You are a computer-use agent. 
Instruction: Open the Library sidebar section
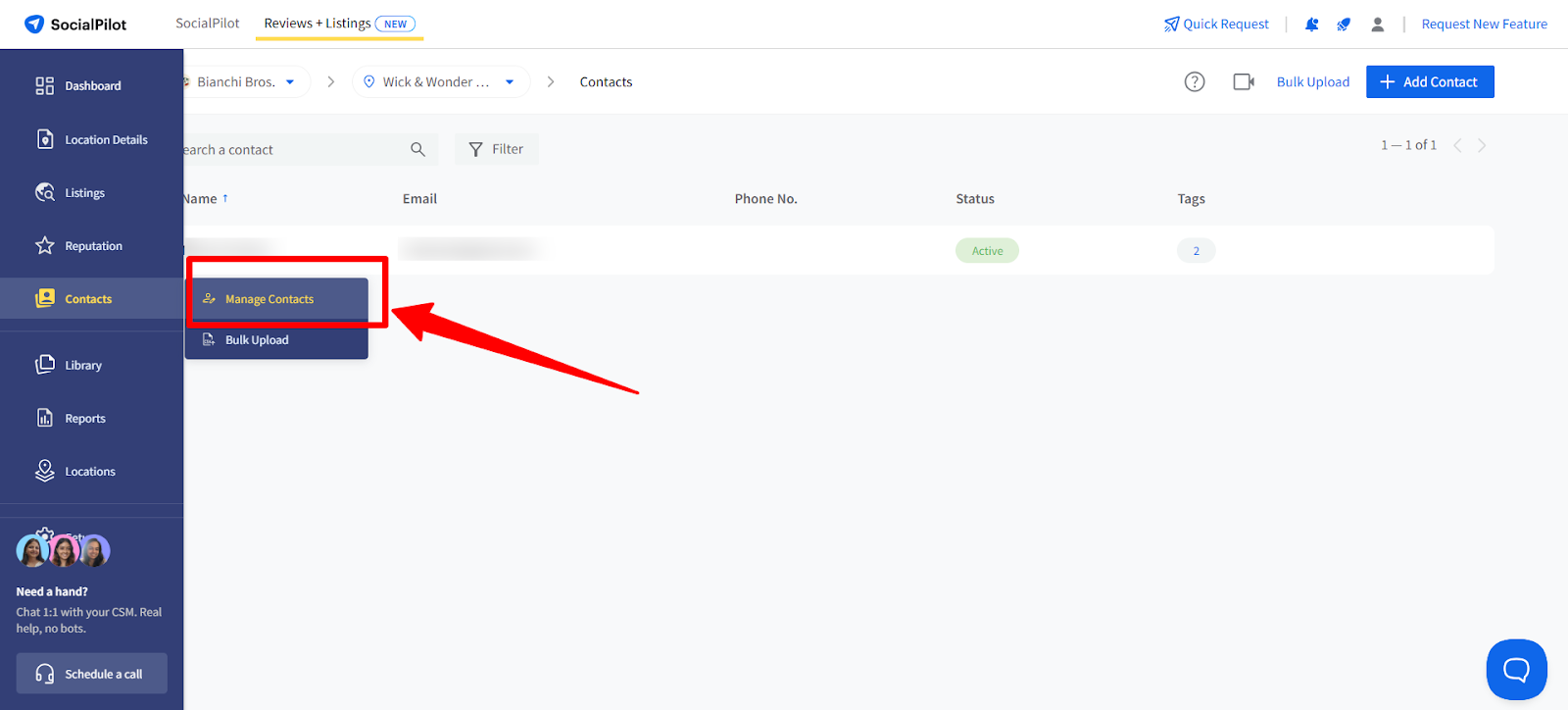[x=91, y=365]
